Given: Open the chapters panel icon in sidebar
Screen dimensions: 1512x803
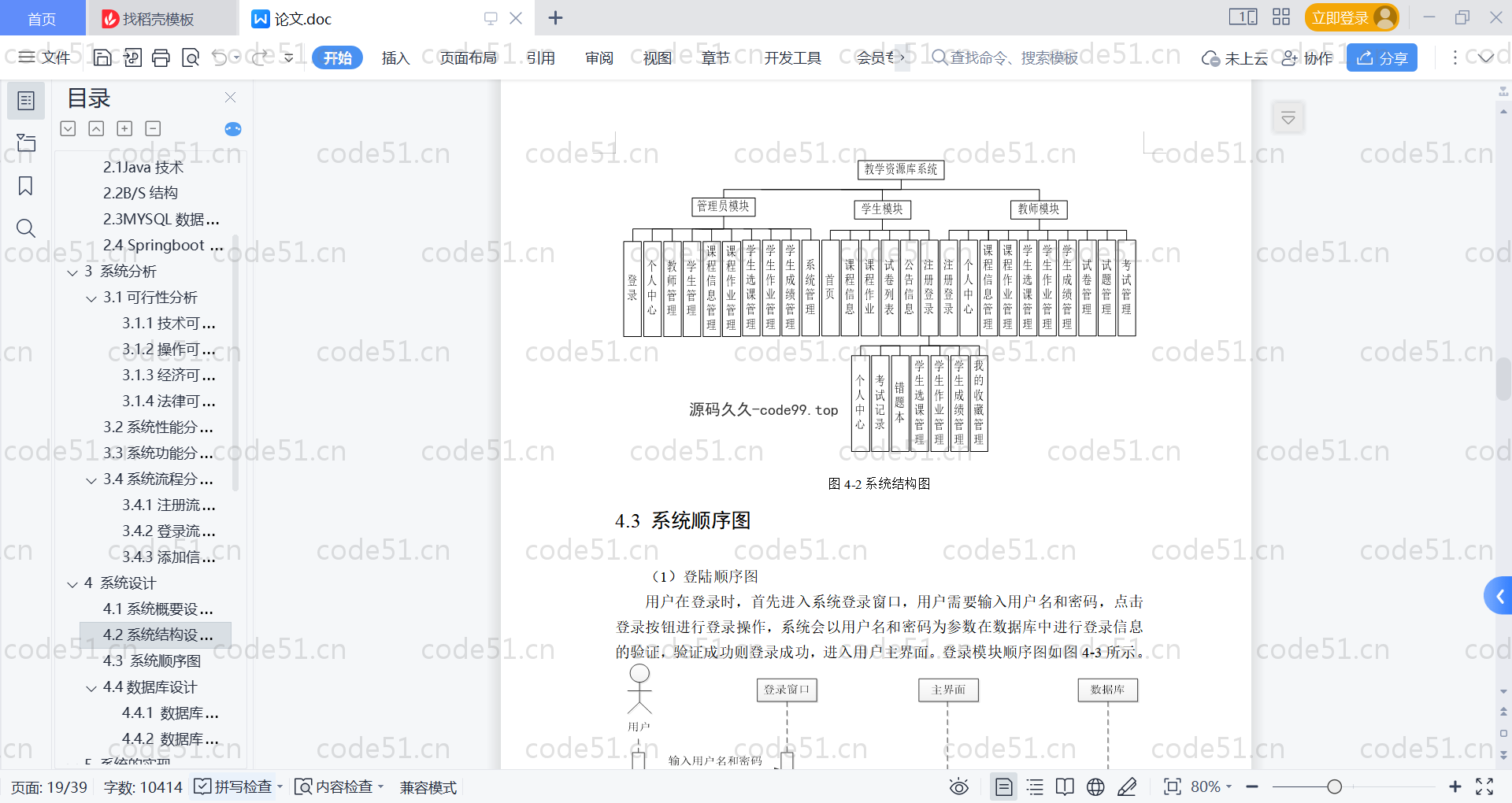Looking at the screenshot, I should [26, 142].
